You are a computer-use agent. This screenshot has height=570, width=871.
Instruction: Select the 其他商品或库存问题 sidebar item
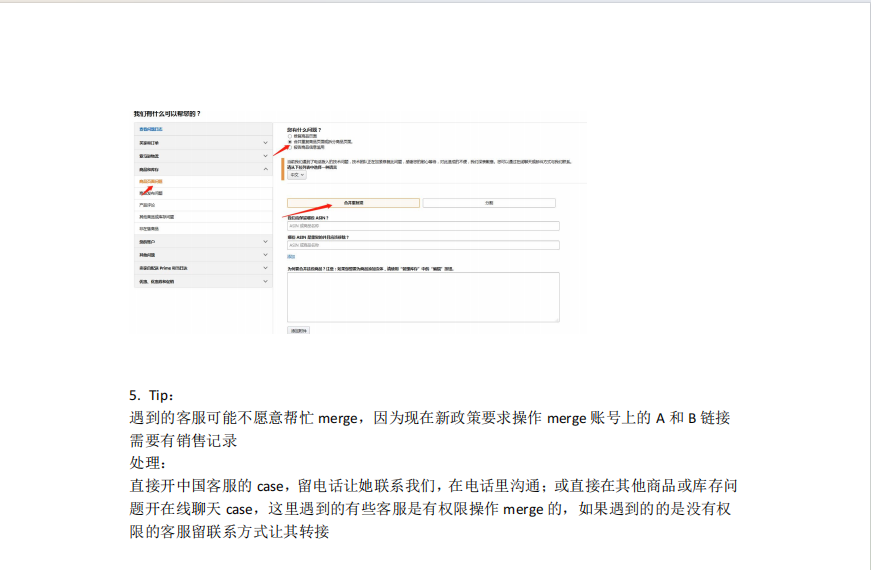pos(157,217)
